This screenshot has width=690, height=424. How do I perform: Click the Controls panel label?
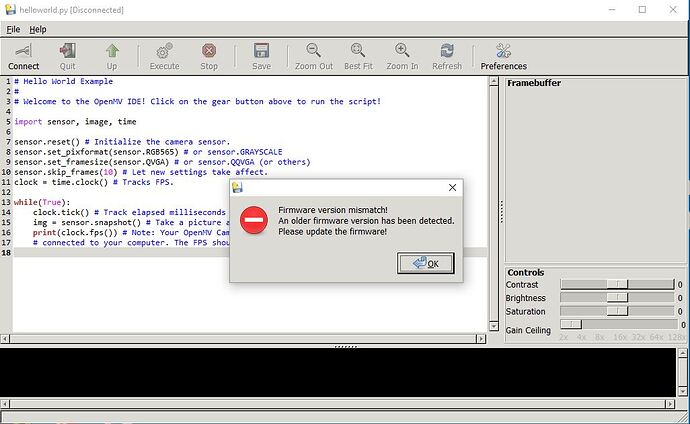[x=525, y=272]
